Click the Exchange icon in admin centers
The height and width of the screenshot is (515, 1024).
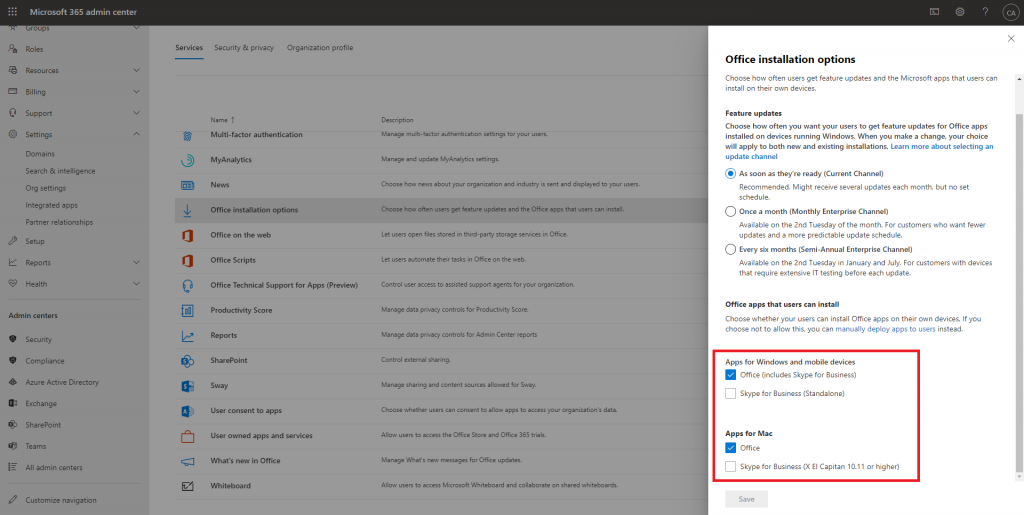click(12, 403)
